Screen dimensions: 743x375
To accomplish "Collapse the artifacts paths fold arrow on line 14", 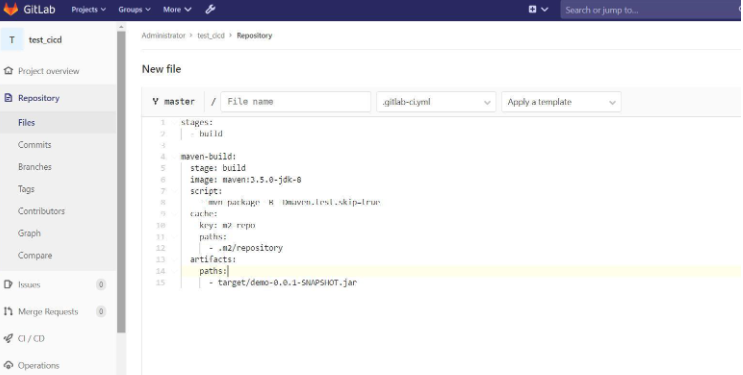I will [x=174, y=271].
